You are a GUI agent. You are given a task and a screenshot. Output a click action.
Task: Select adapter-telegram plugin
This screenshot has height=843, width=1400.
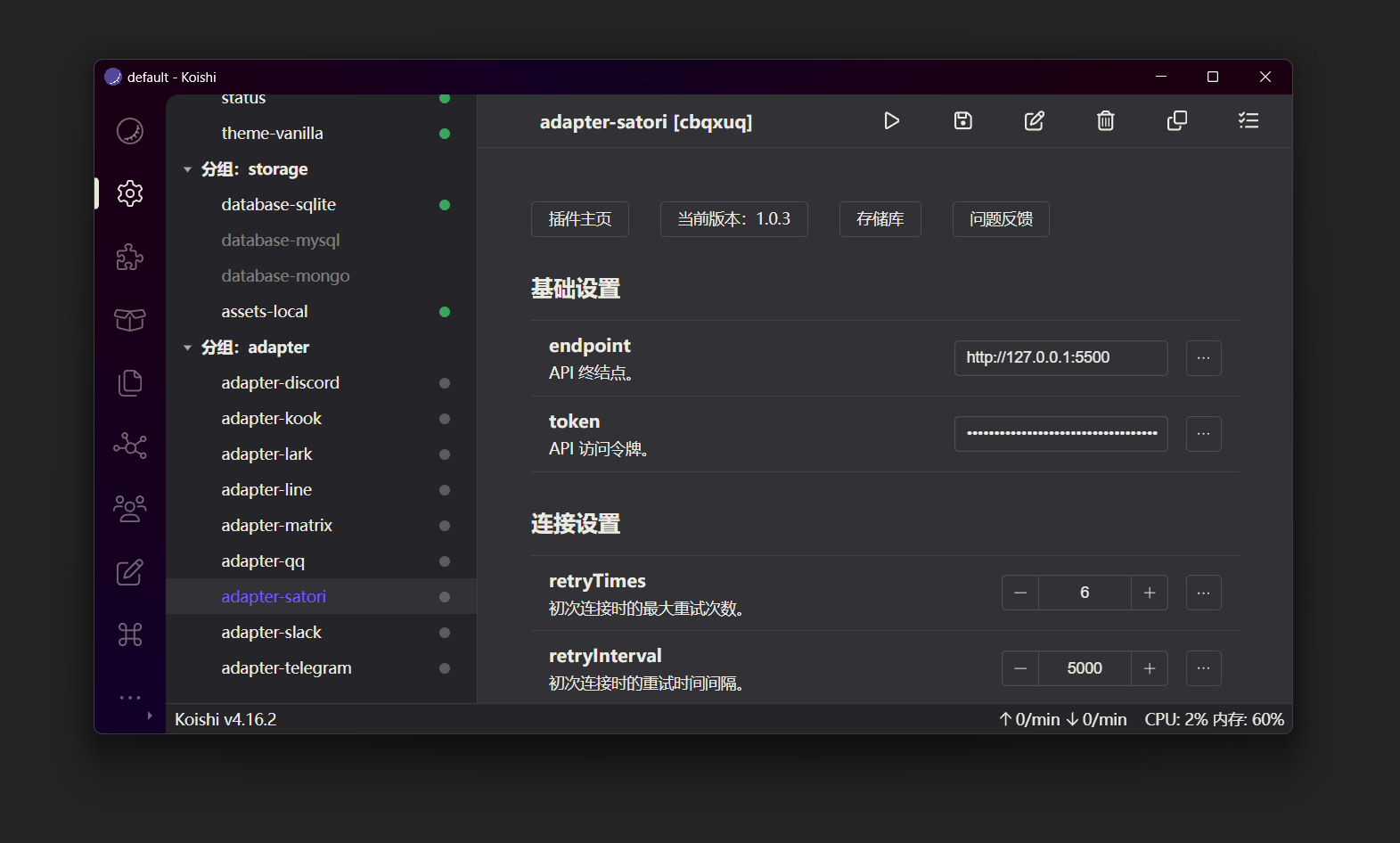point(322,668)
